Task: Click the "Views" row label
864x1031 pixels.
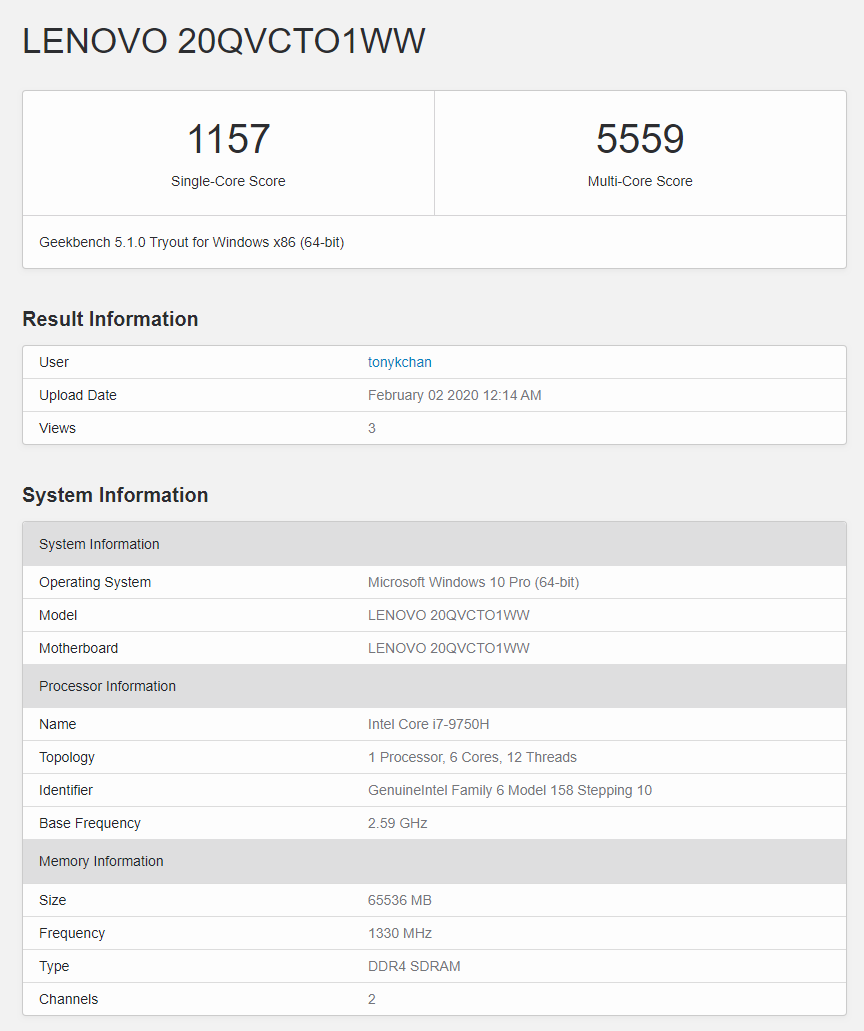Action: 57,428
